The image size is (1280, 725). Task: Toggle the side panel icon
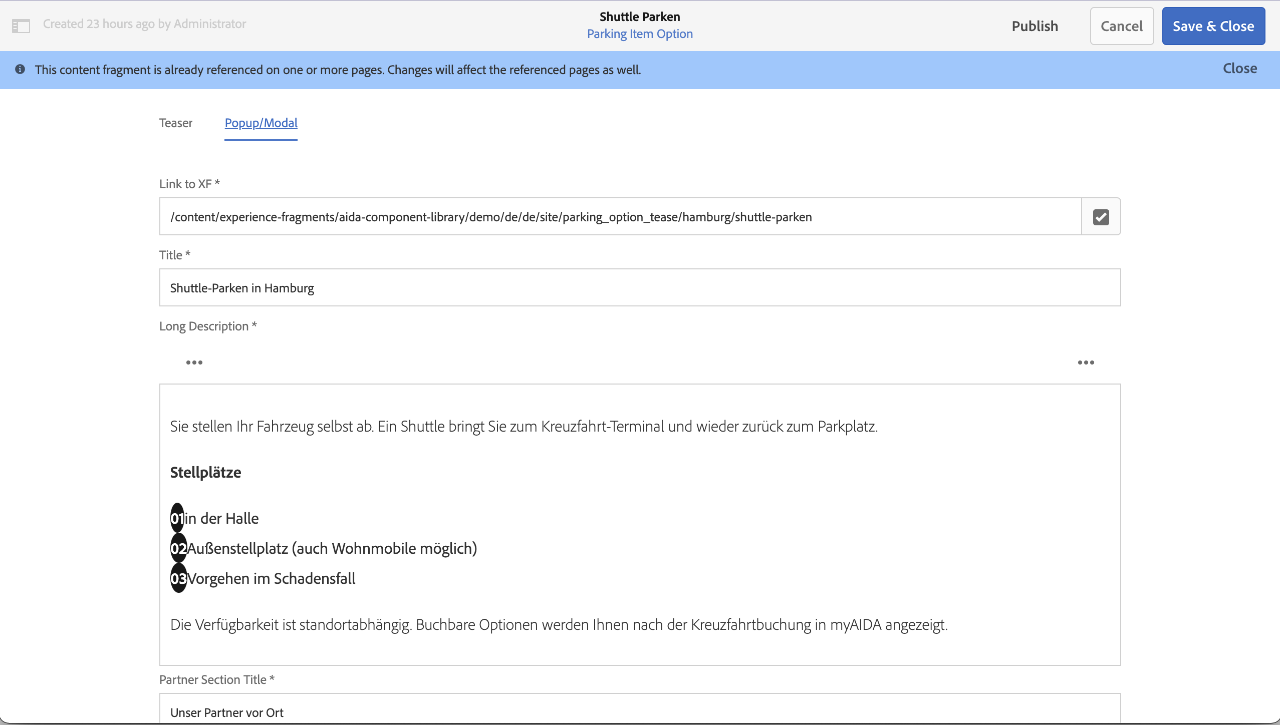coord(21,25)
